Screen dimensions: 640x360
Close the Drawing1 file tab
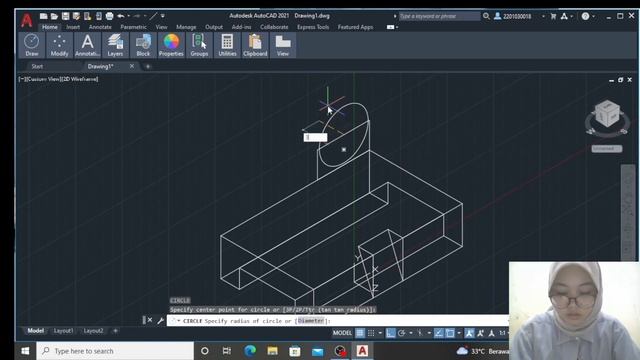(132, 66)
